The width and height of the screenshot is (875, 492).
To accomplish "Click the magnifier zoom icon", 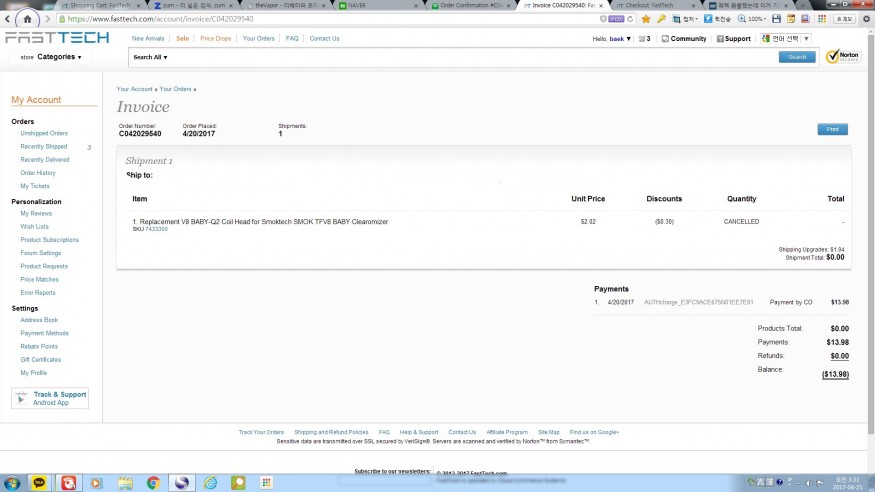I will [742, 19].
